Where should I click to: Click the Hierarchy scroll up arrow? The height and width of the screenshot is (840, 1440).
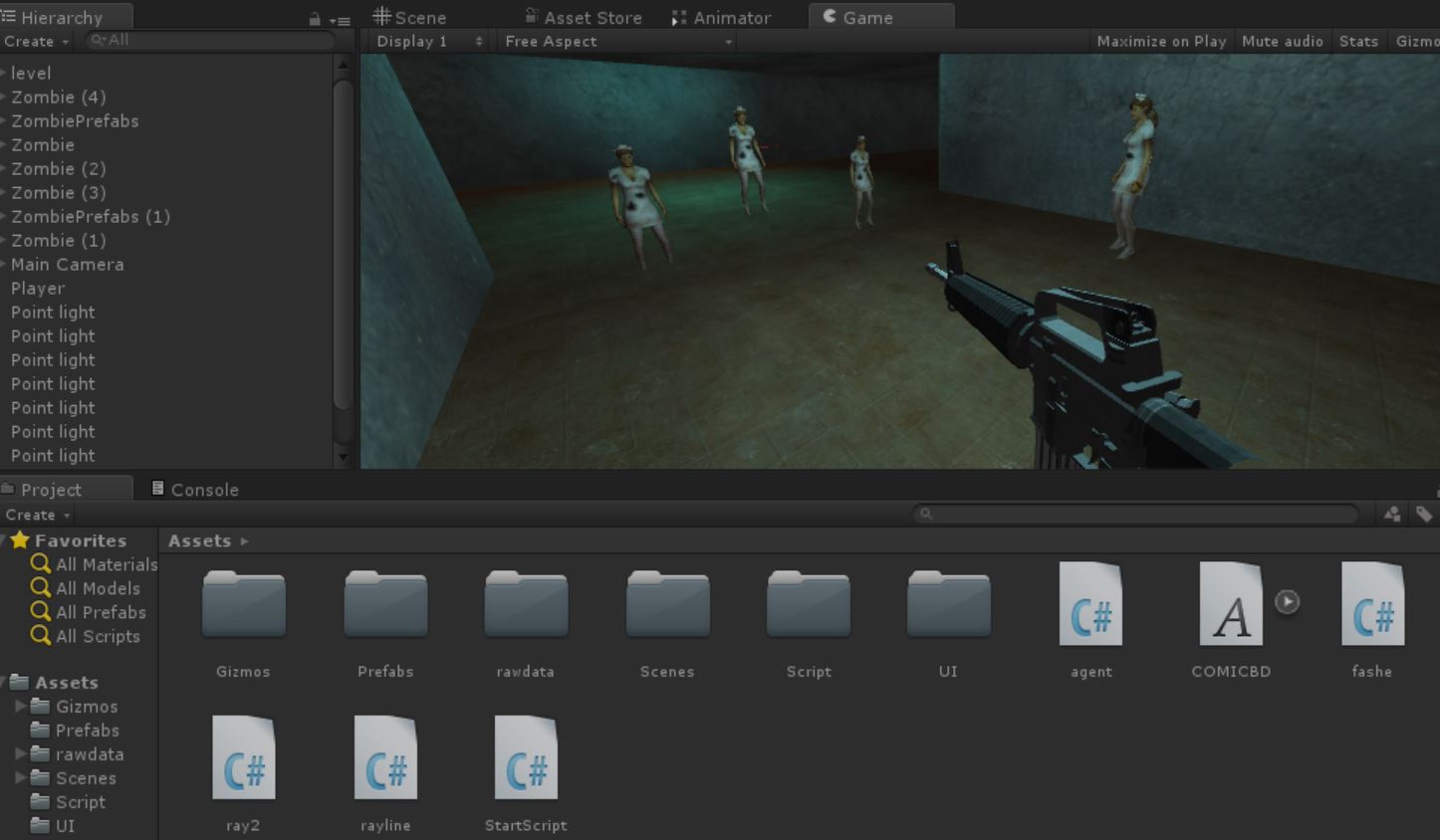point(344,65)
